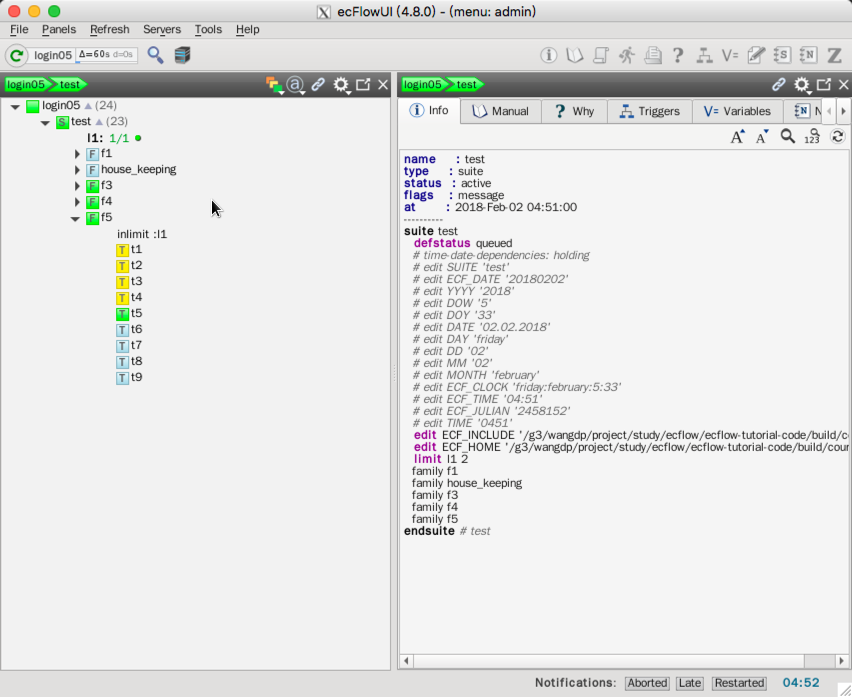Click the Output printer-pages toolbar icon

tap(653, 55)
